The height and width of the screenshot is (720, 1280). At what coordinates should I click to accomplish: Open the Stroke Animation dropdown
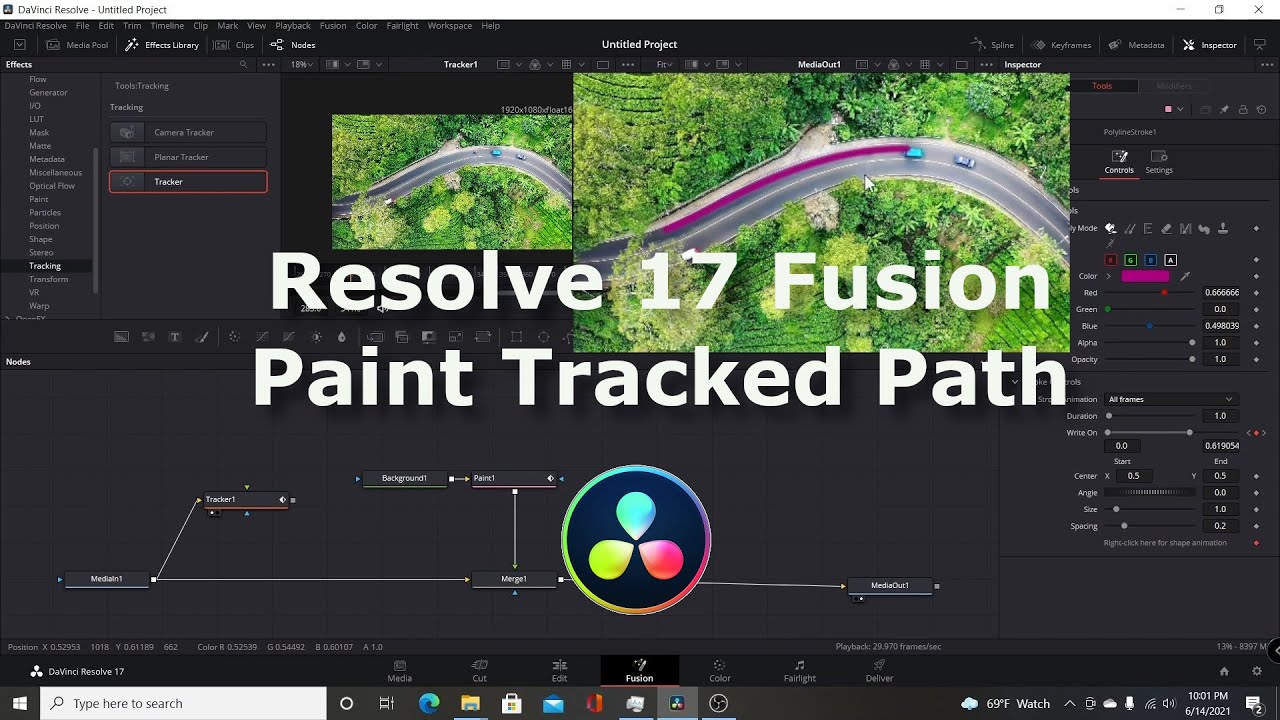[x=1170, y=399]
